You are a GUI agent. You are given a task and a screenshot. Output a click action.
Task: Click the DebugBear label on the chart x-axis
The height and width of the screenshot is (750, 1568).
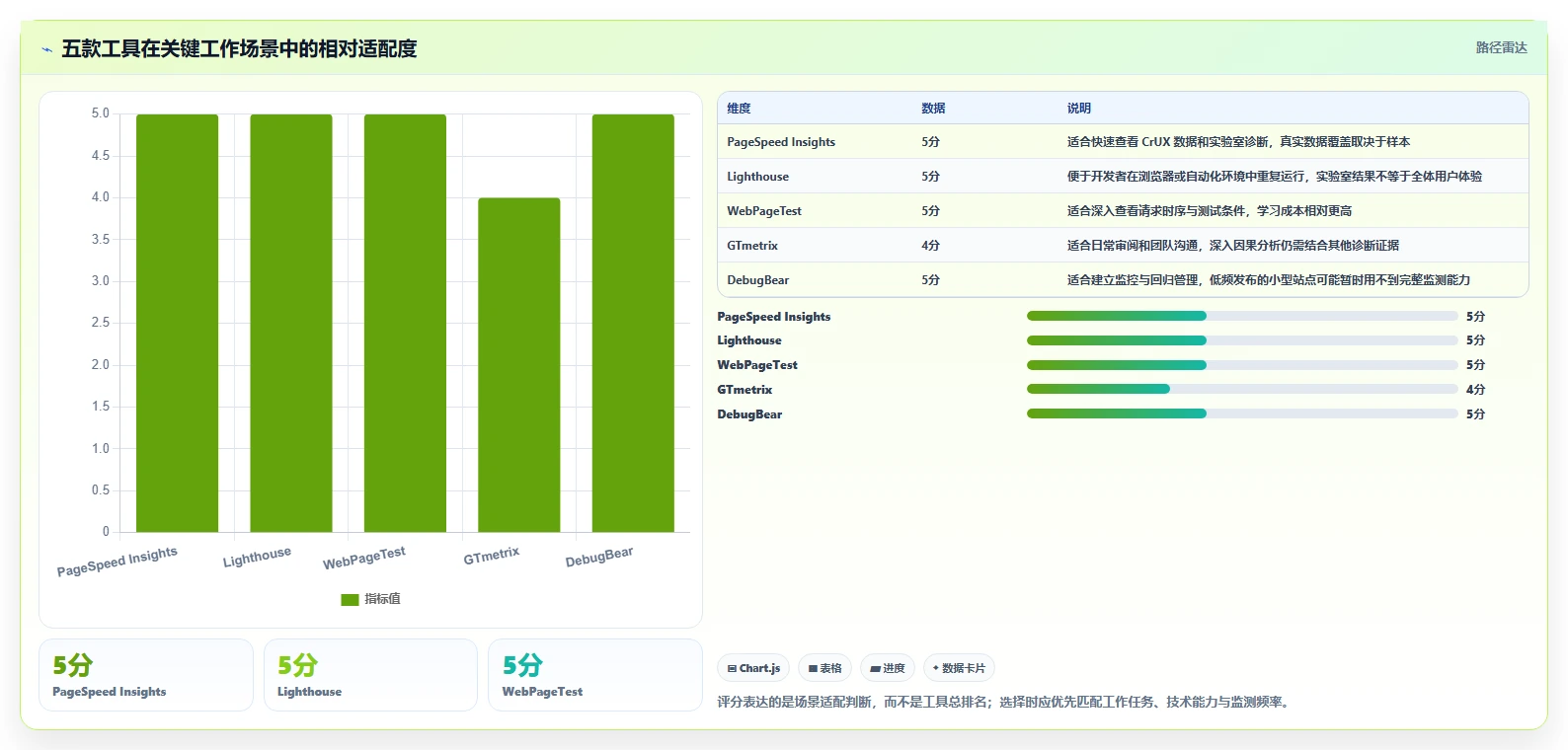pos(599,557)
